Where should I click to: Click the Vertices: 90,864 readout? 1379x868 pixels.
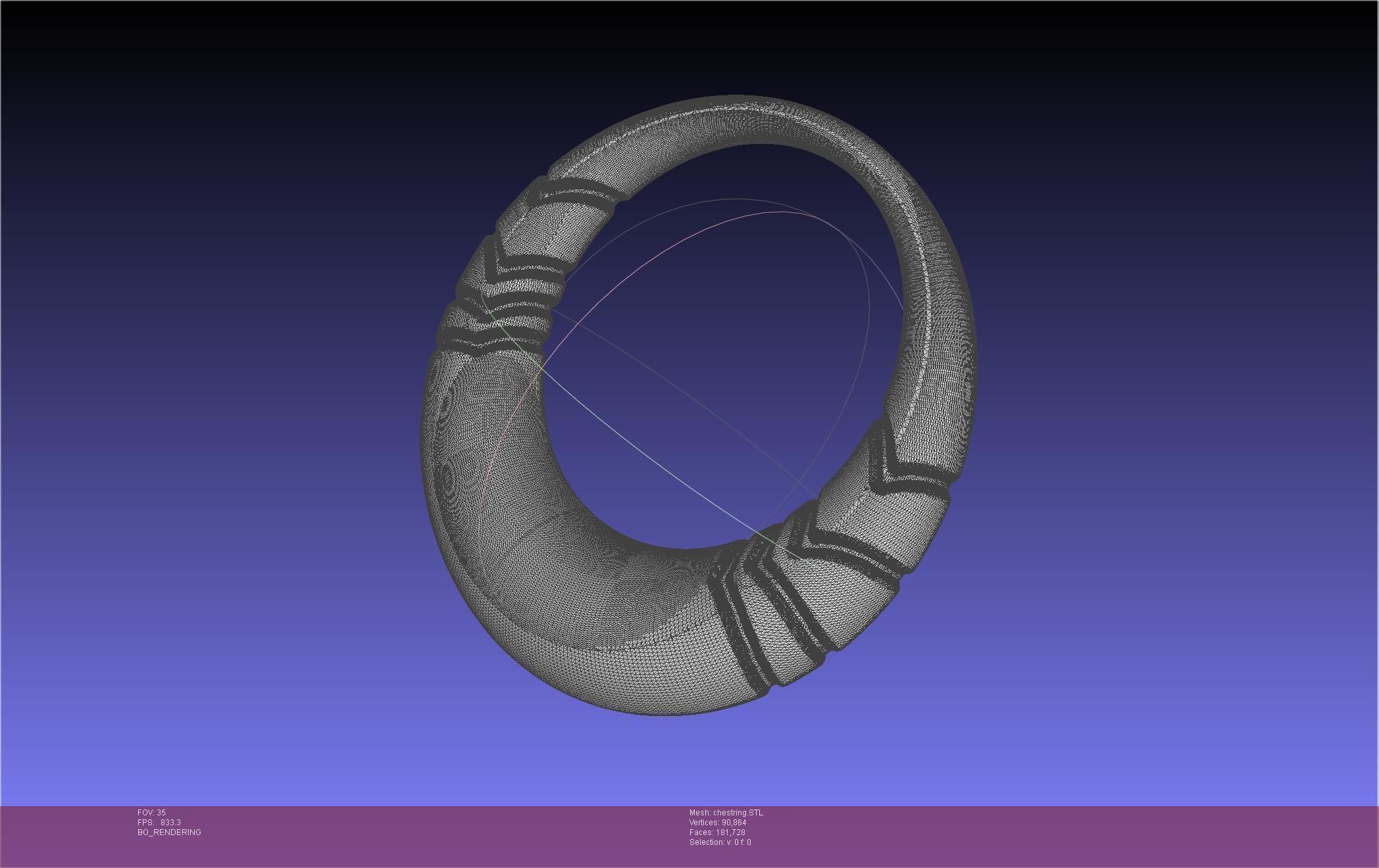click(x=718, y=823)
